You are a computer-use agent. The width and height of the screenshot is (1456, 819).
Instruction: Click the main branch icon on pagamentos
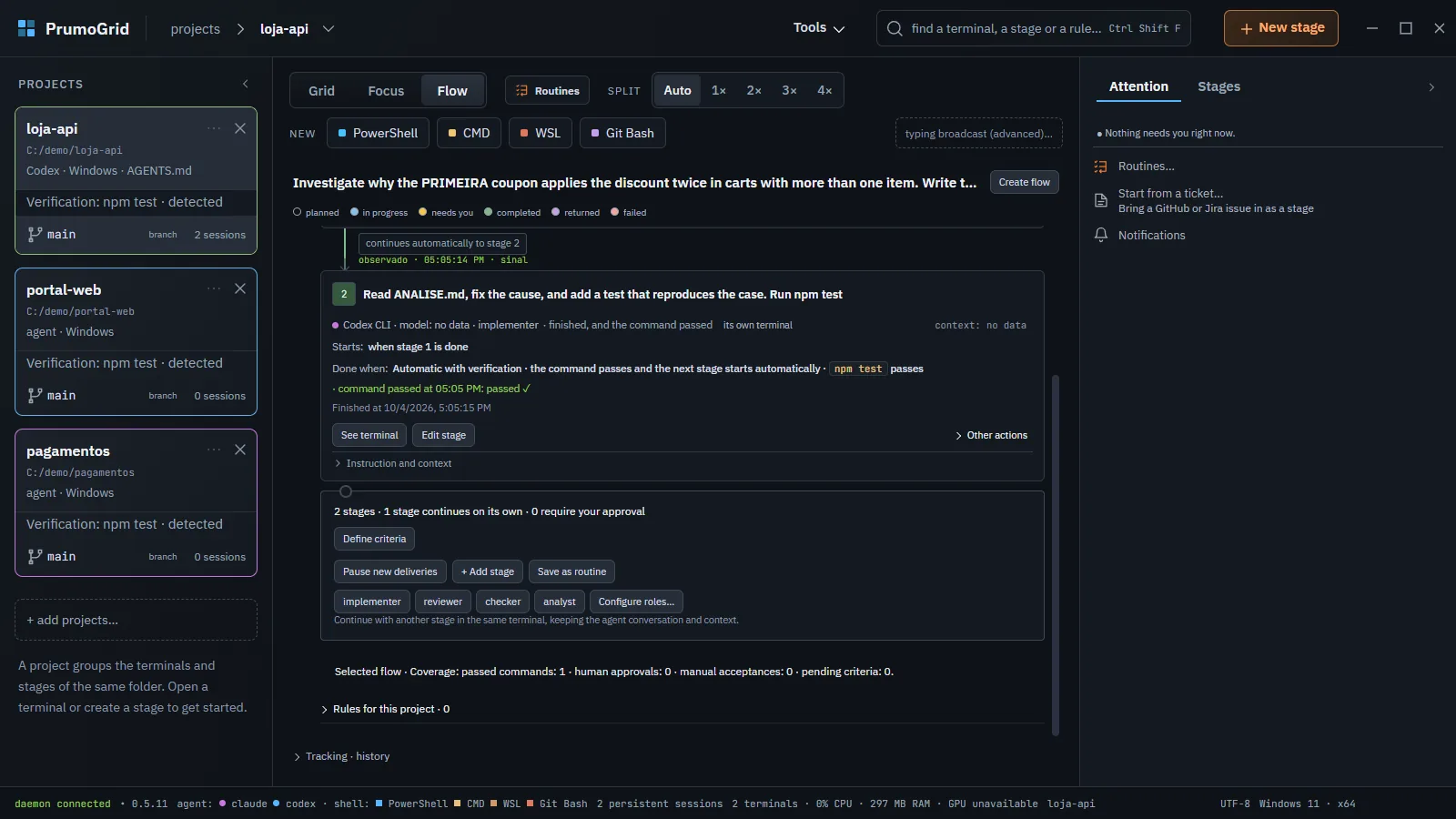[35, 556]
